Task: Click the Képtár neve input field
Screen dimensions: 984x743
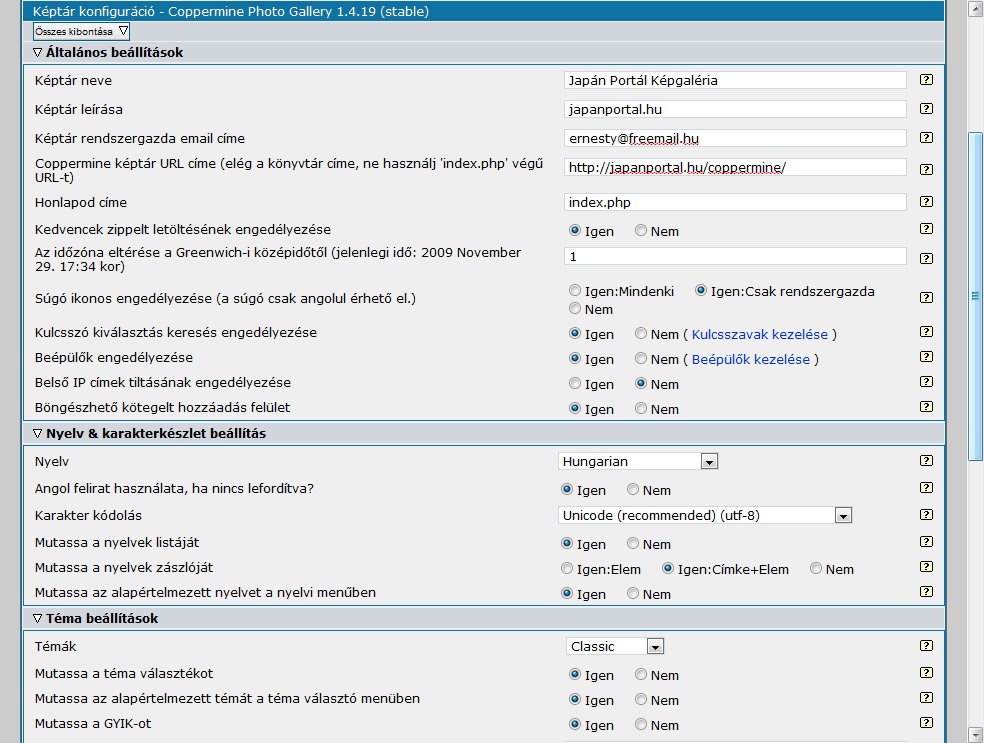Action: (735, 80)
